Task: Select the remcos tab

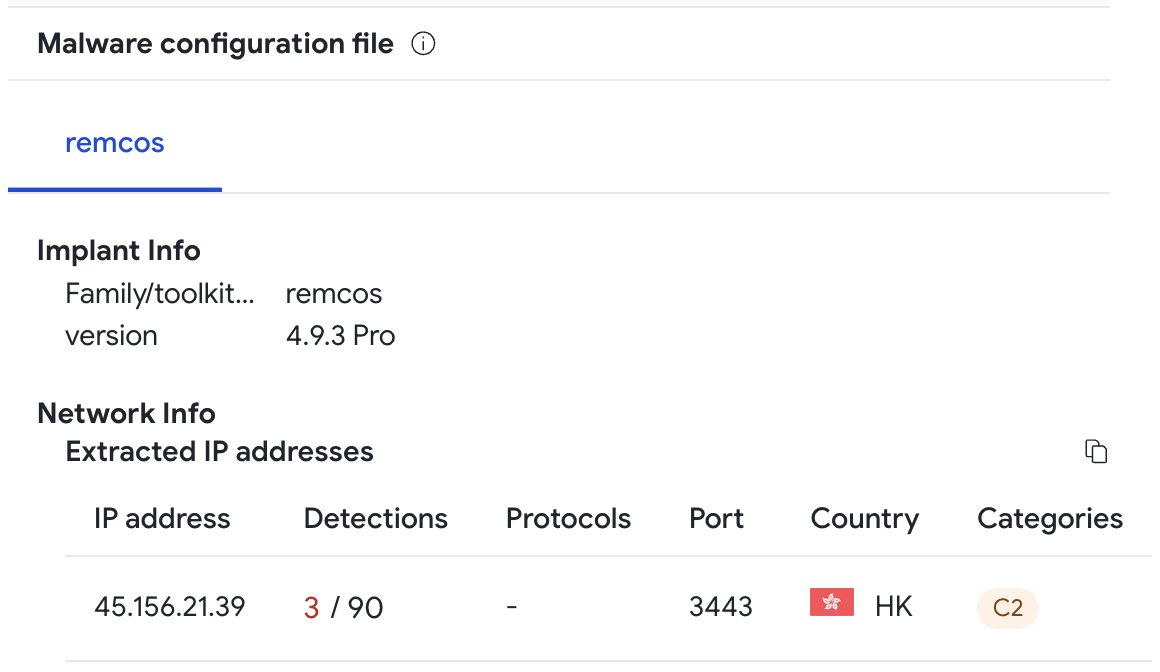Action: pos(115,143)
